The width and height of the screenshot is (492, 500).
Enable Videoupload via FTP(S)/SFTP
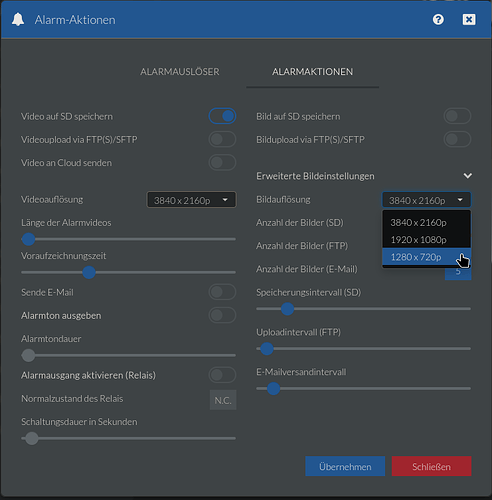pos(222,139)
